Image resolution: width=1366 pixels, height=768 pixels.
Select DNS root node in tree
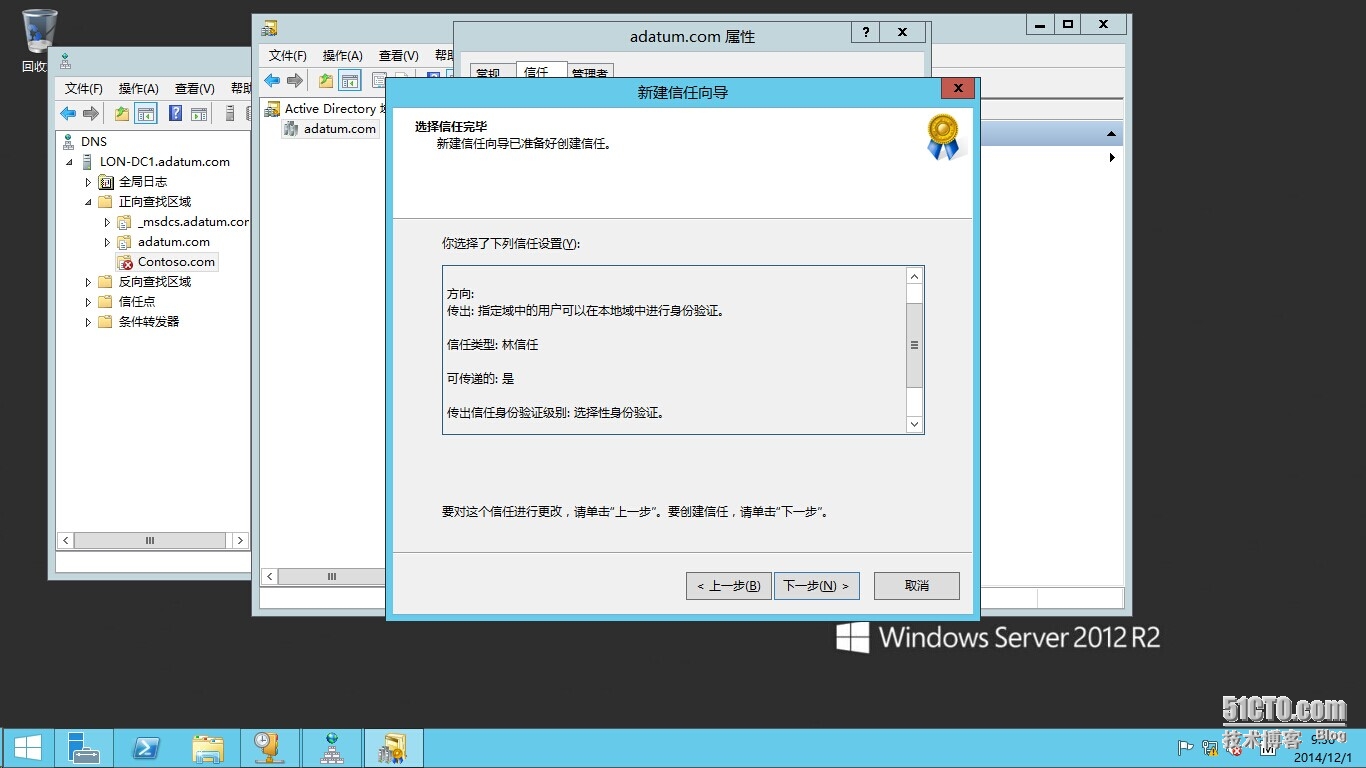pos(94,142)
